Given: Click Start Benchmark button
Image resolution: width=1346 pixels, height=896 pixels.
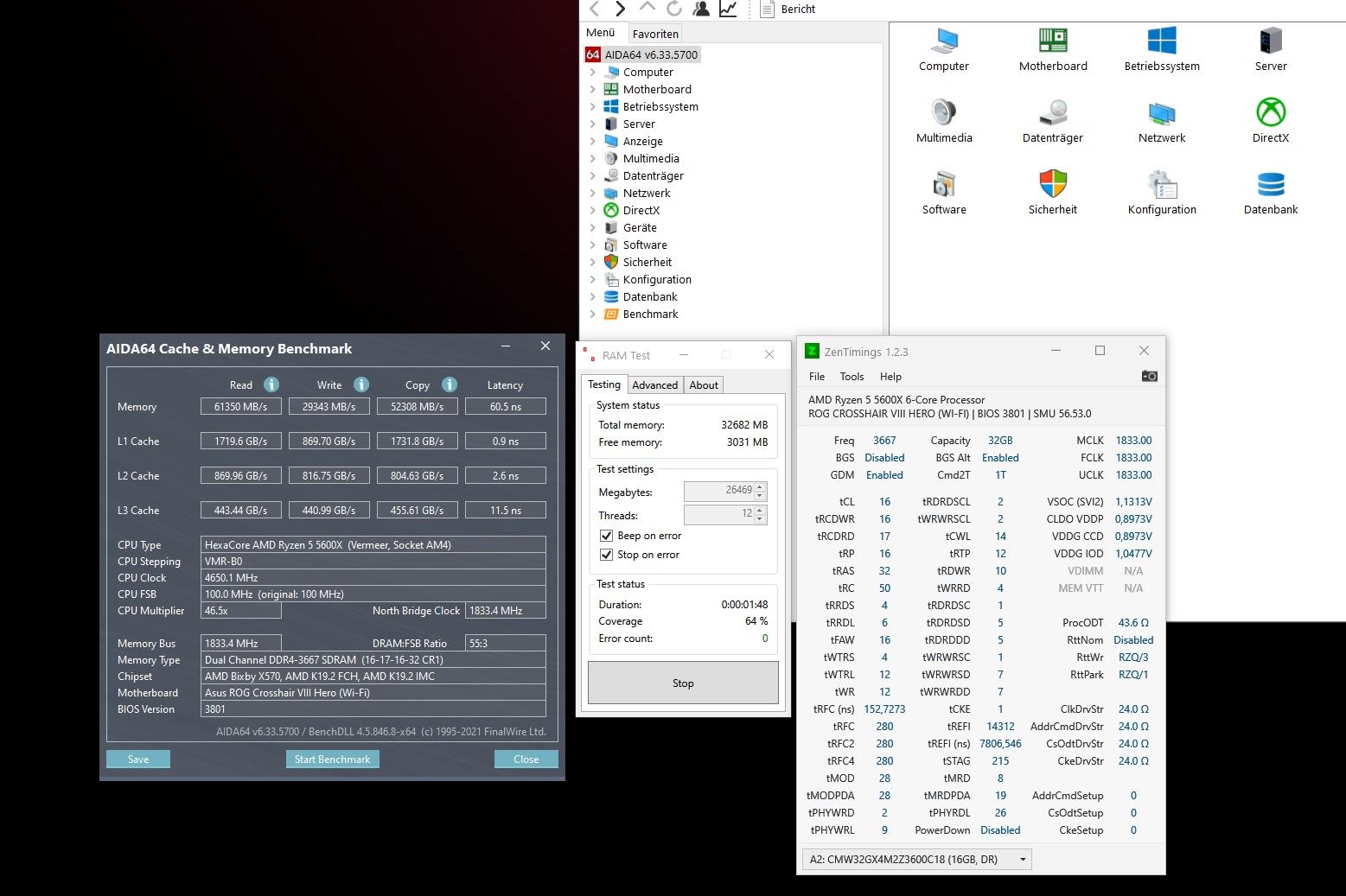Looking at the screenshot, I should (332, 759).
